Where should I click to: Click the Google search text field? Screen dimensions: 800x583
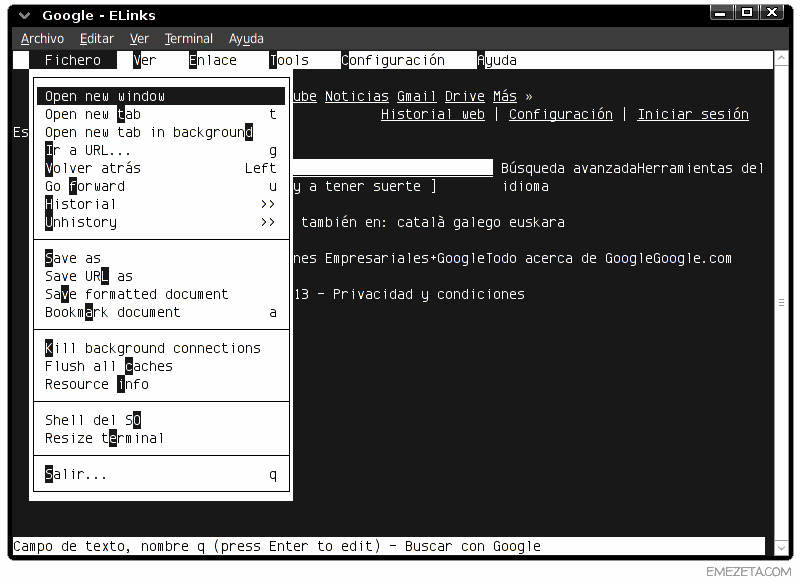pyautogui.click(x=393, y=168)
